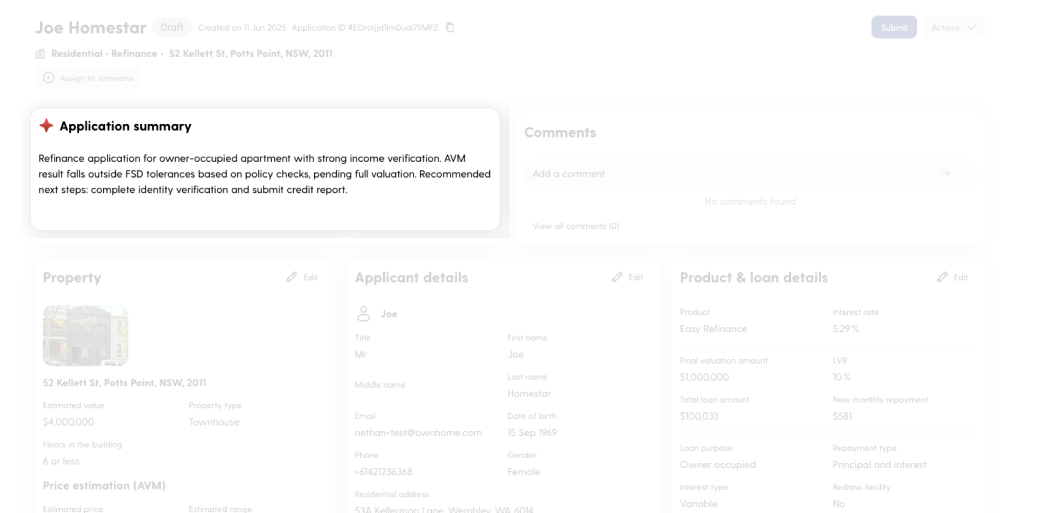Click Estimated value $4,000,000
Image resolution: width=1038 pixels, height=513 pixels.
pyautogui.click(x=69, y=422)
